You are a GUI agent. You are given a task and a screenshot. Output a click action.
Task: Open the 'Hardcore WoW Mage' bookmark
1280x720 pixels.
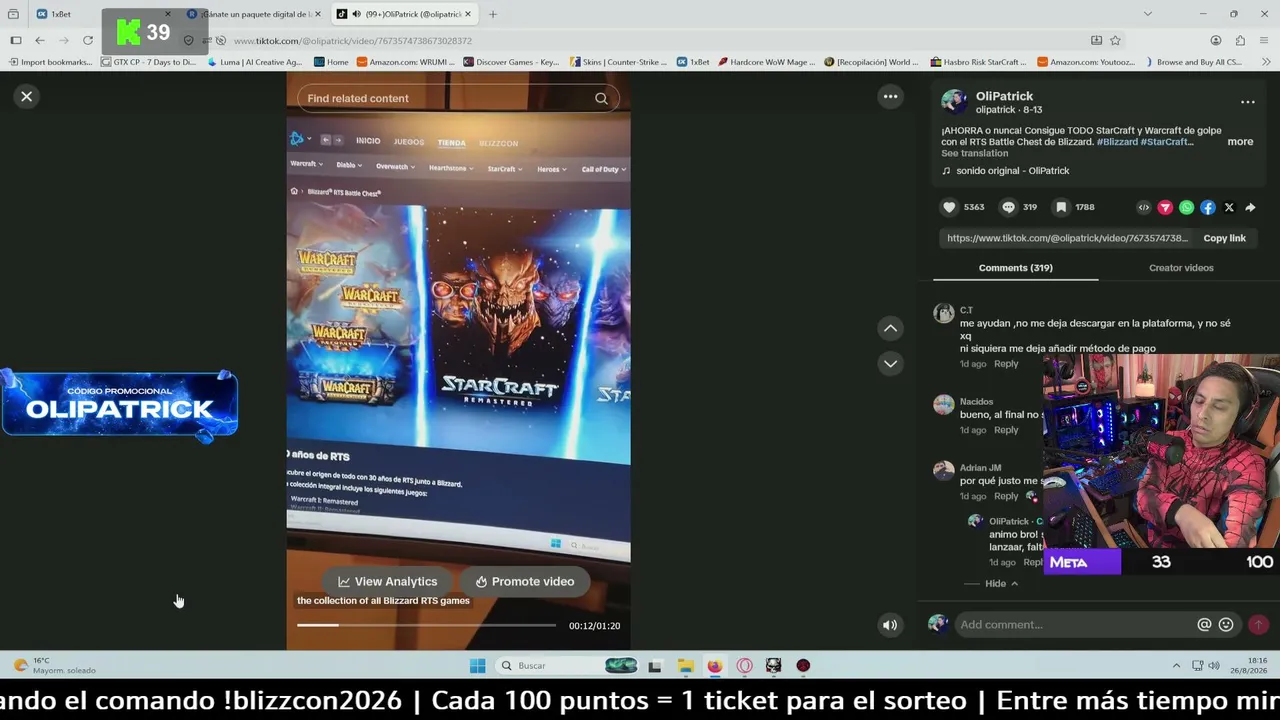pos(767,62)
